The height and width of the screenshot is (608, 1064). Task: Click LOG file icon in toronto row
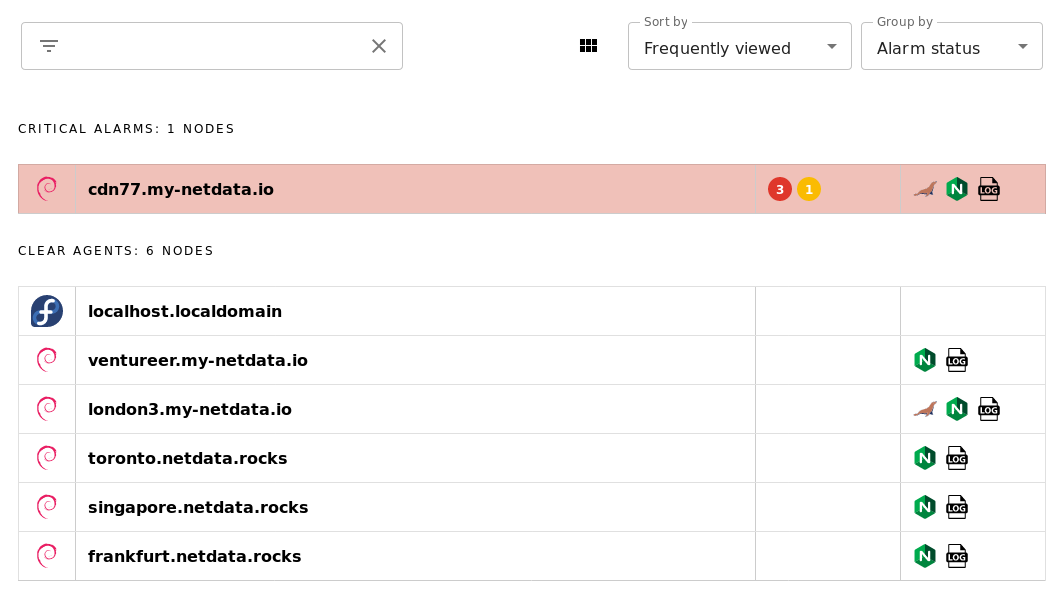coord(957,458)
